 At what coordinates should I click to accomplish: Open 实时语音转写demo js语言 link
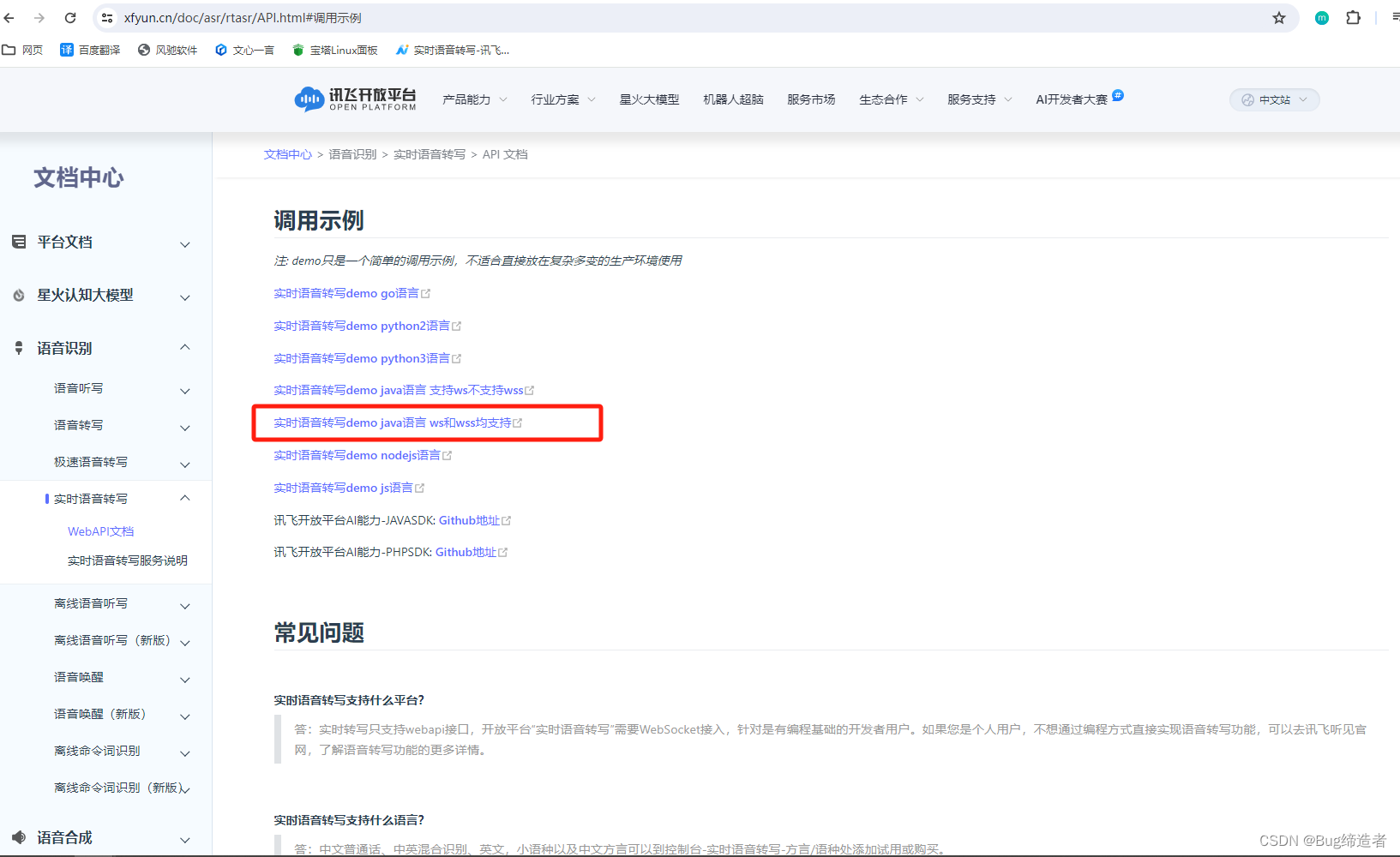(343, 488)
